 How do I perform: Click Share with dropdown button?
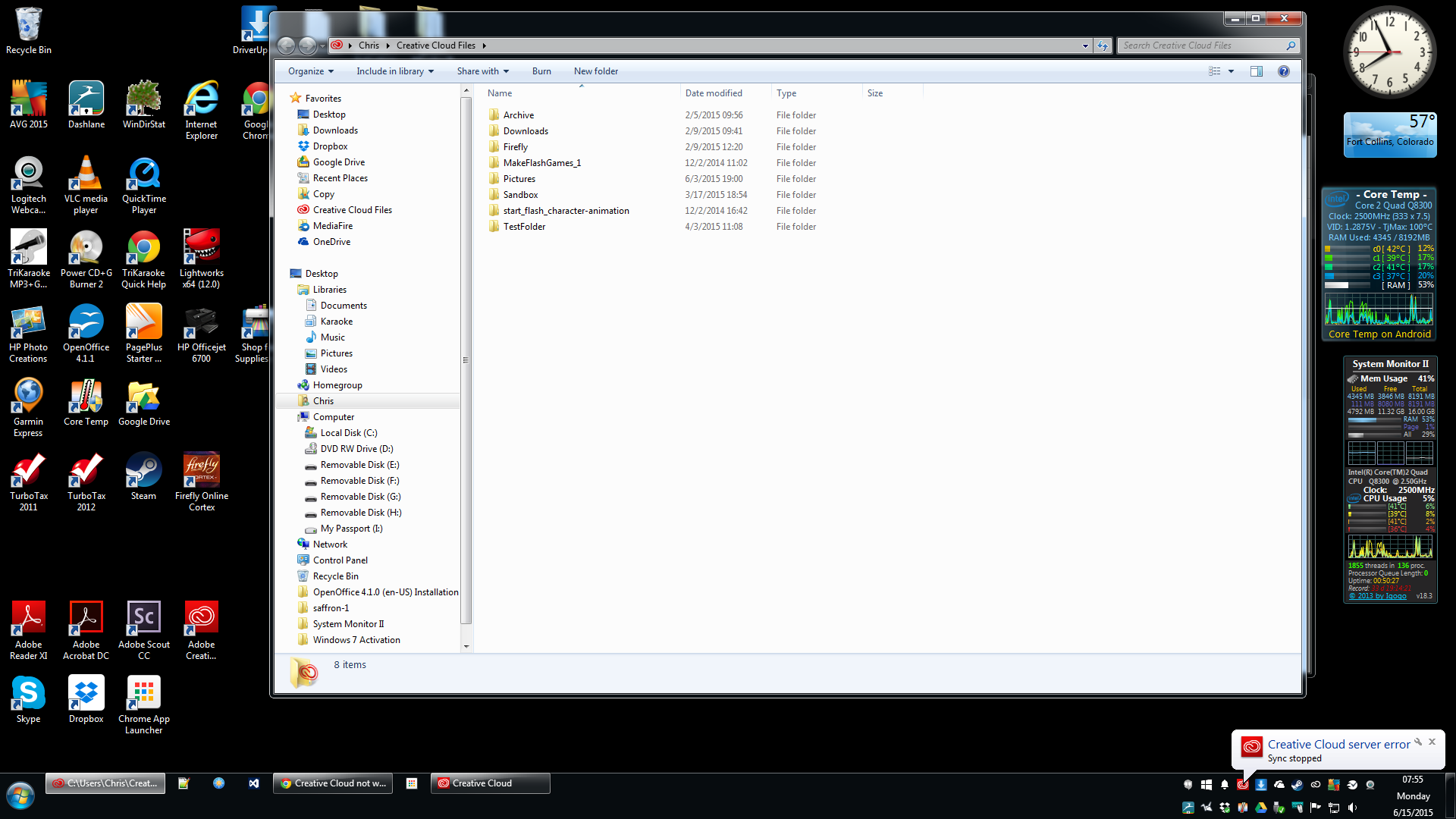(x=483, y=71)
